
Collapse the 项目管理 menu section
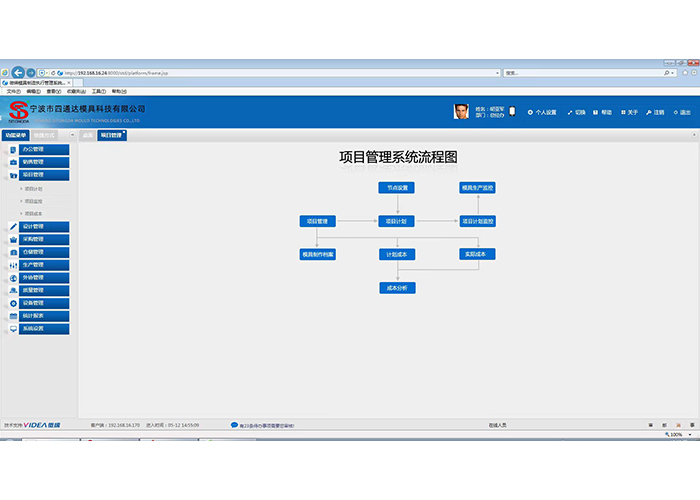pos(44,174)
